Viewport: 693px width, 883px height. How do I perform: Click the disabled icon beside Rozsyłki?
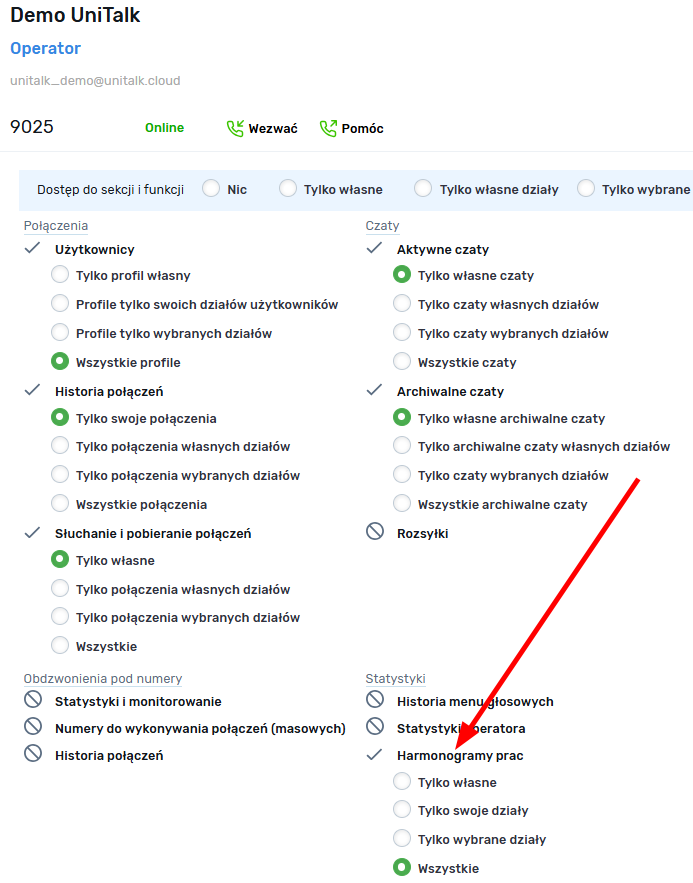pos(375,532)
